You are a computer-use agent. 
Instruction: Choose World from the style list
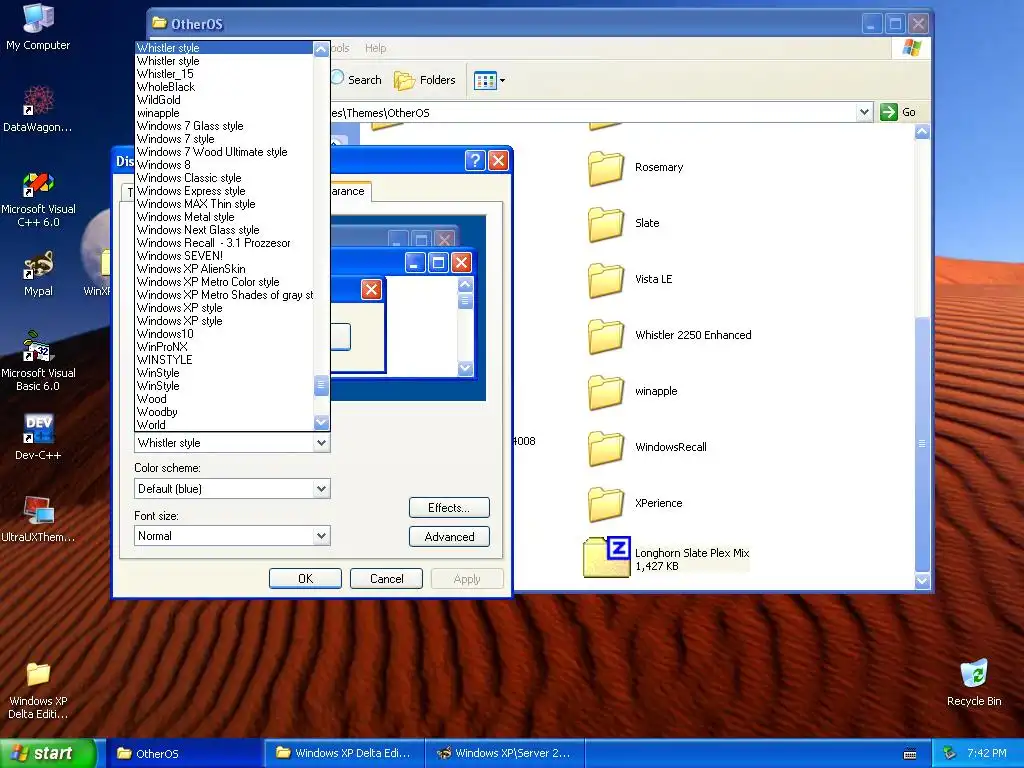pyautogui.click(x=224, y=425)
